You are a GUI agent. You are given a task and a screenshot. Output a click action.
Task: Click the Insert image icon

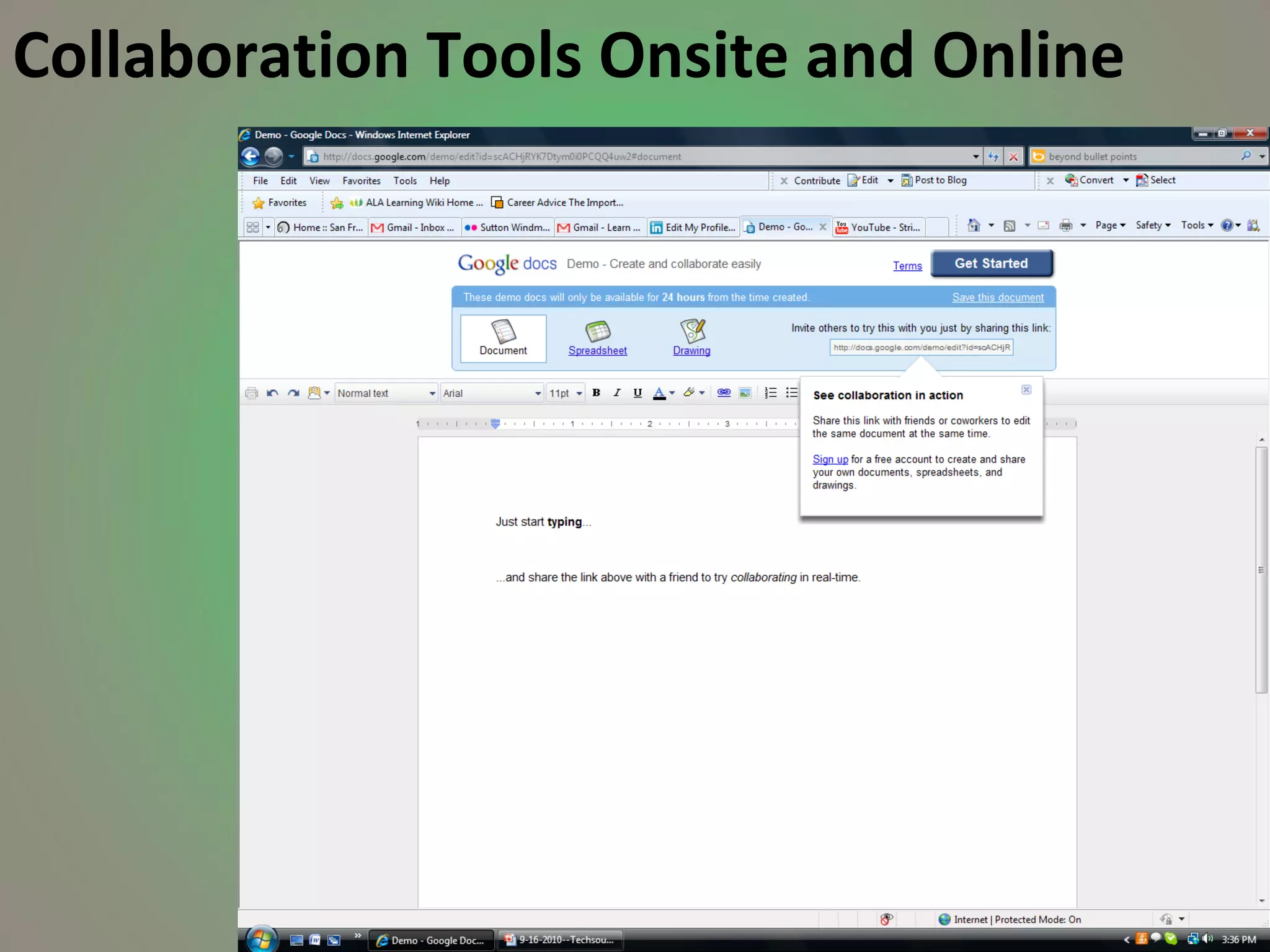[x=745, y=392]
